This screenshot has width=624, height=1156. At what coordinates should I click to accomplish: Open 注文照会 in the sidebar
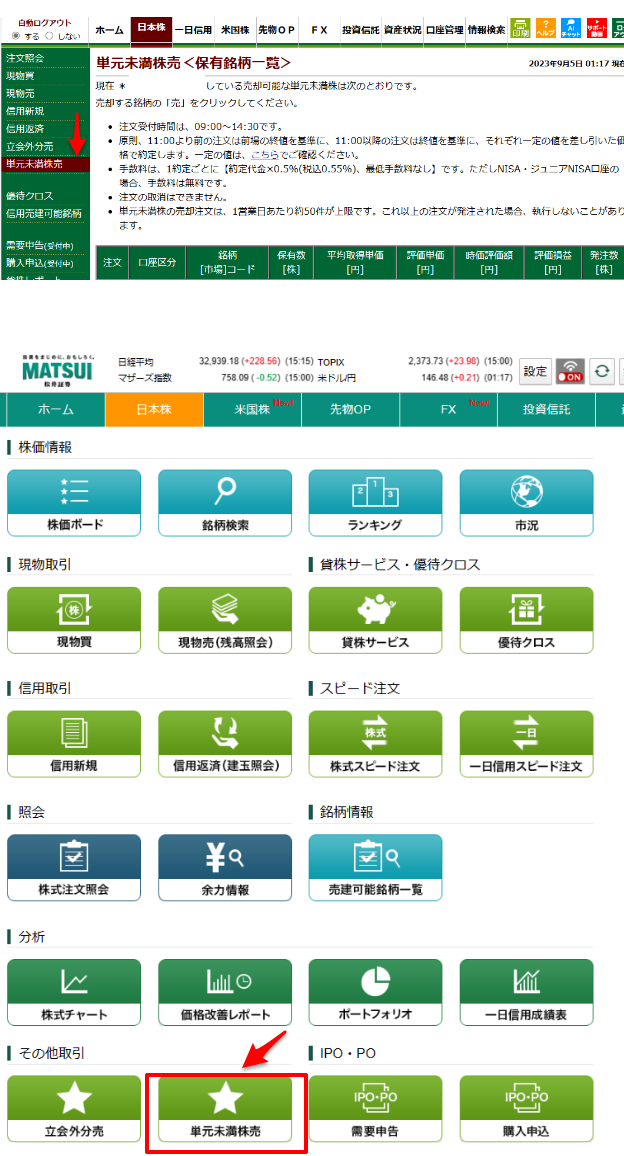[x=25, y=58]
